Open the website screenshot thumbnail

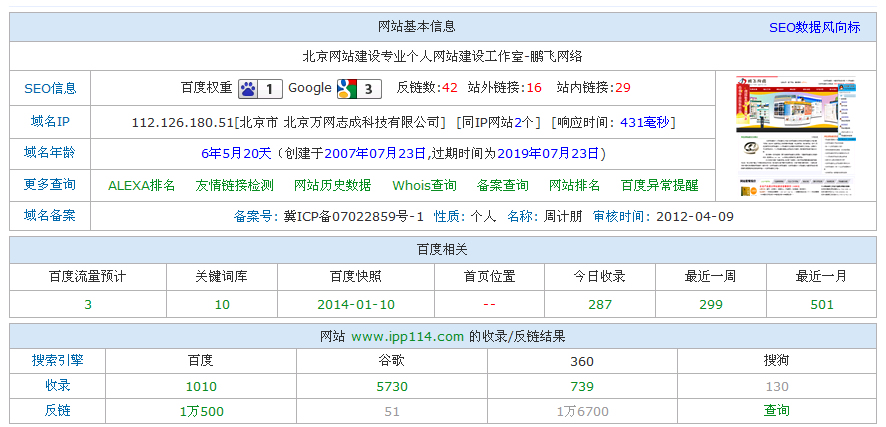click(796, 136)
